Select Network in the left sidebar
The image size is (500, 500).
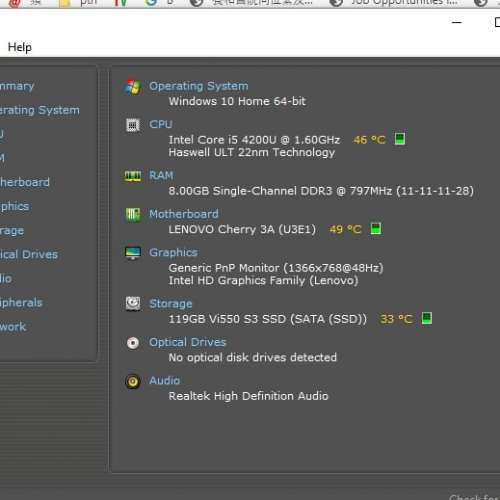tap(13, 327)
